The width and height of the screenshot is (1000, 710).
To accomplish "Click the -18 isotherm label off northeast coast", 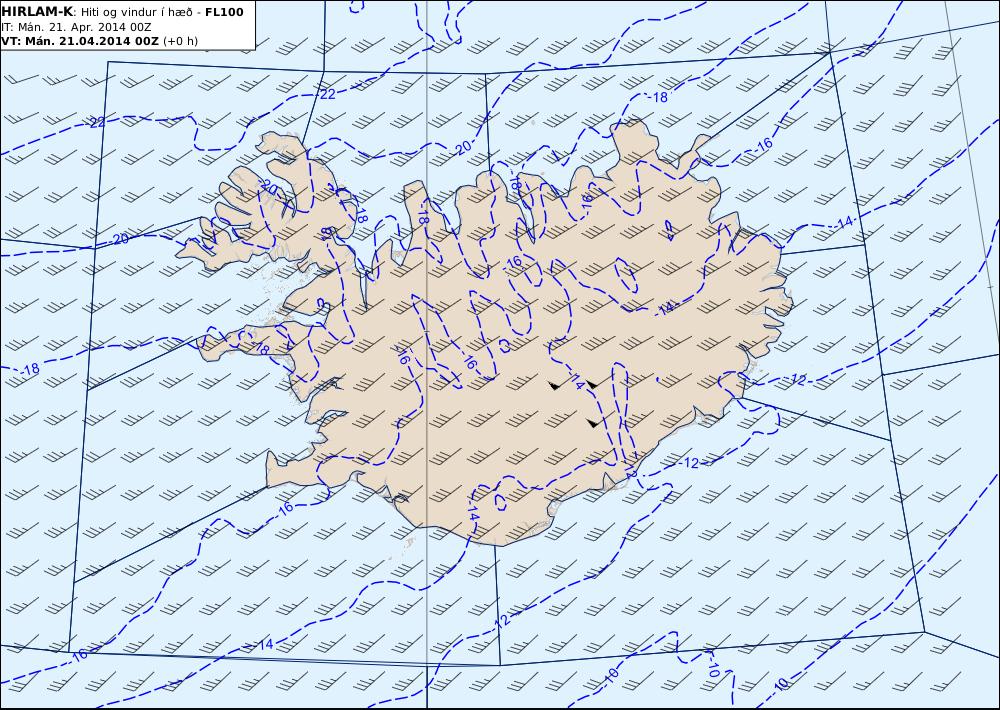I will 659,97.
